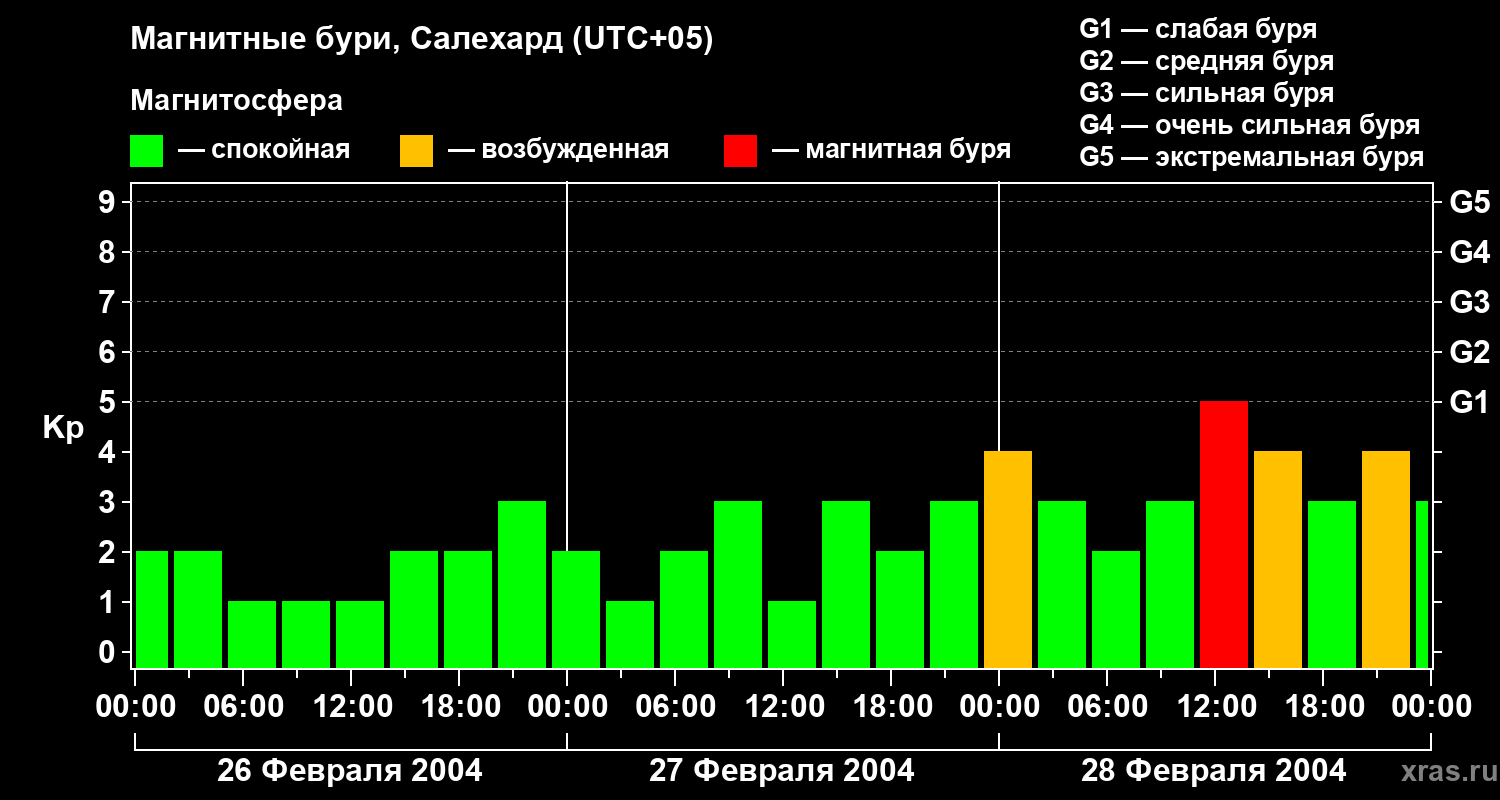Viewport: 1500px width, 800px height.
Task: Click the G3 label on the right axis
Action: [x=1469, y=303]
